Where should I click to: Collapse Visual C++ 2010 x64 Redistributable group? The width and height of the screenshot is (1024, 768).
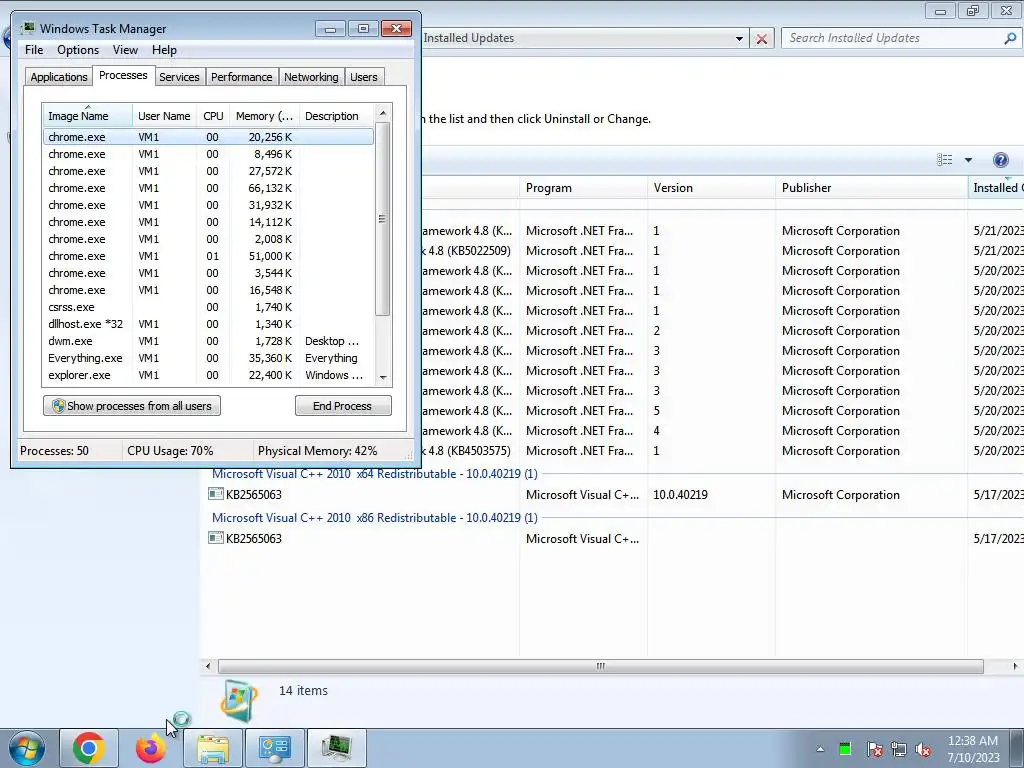tap(374, 474)
